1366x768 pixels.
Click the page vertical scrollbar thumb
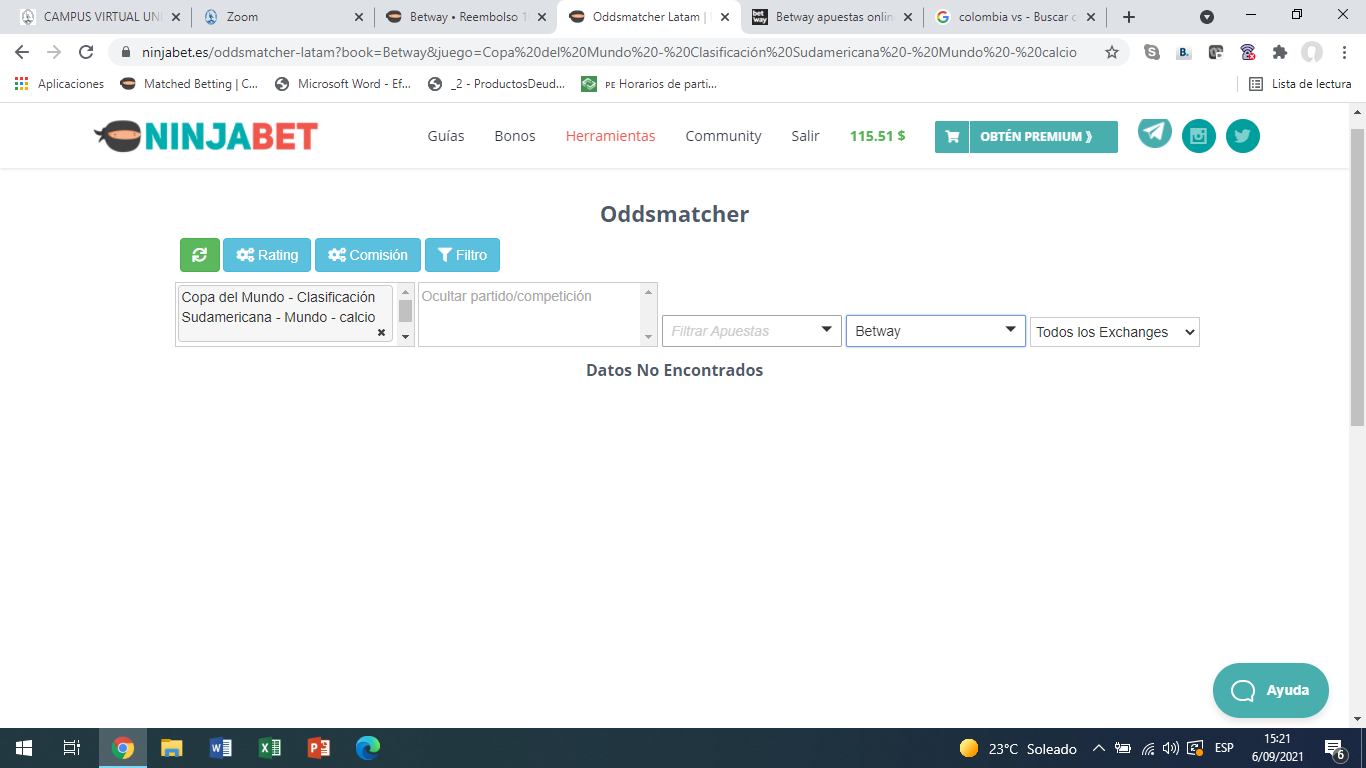coord(1357,276)
